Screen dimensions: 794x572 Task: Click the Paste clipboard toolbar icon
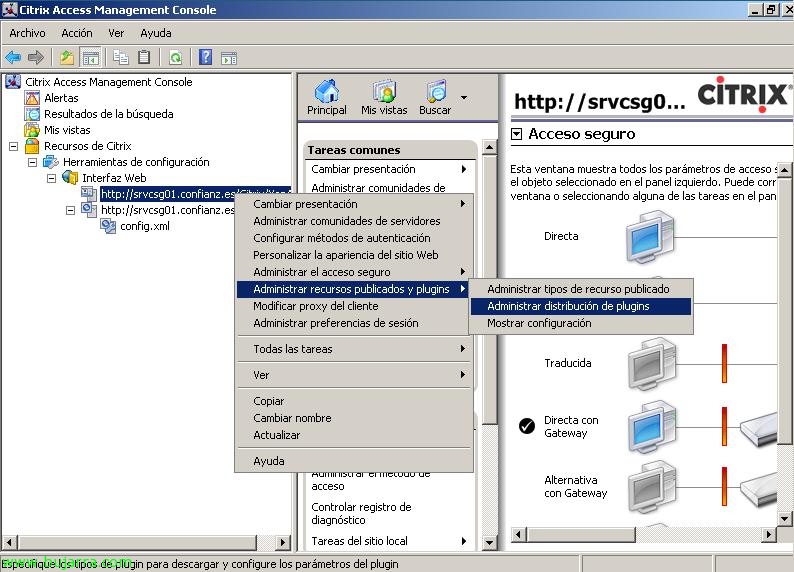pos(144,58)
